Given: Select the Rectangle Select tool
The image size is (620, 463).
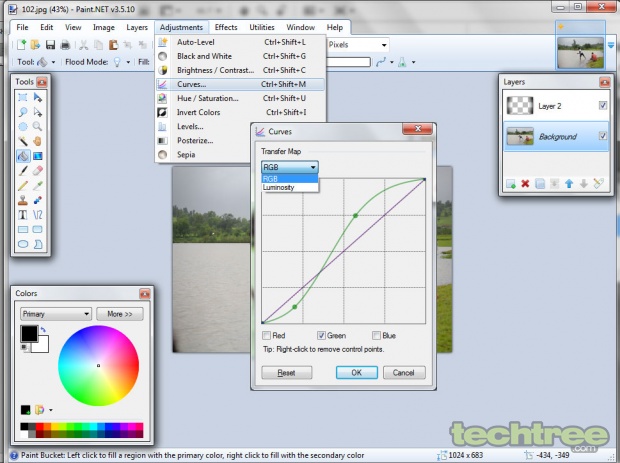Looking at the screenshot, I should click(23, 97).
